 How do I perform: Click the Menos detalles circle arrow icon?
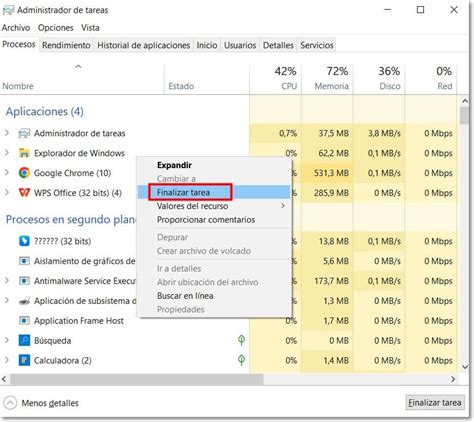(x=10, y=403)
